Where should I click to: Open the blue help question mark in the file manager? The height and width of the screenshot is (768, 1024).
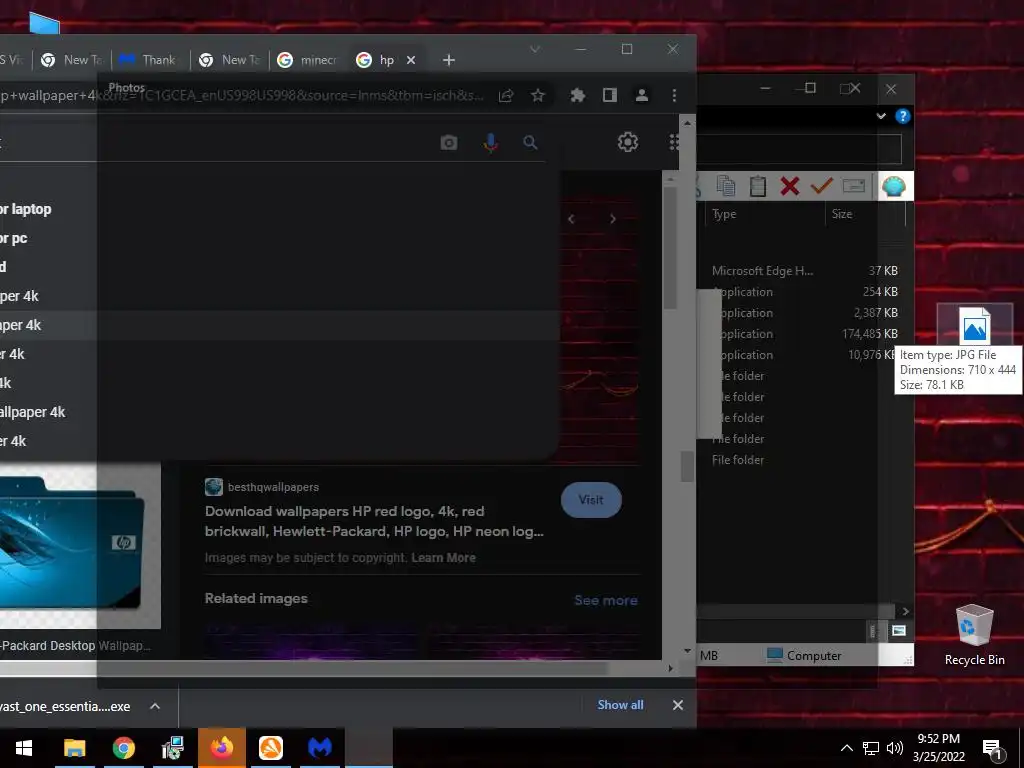pyautogui.click(x=903, y=116)
